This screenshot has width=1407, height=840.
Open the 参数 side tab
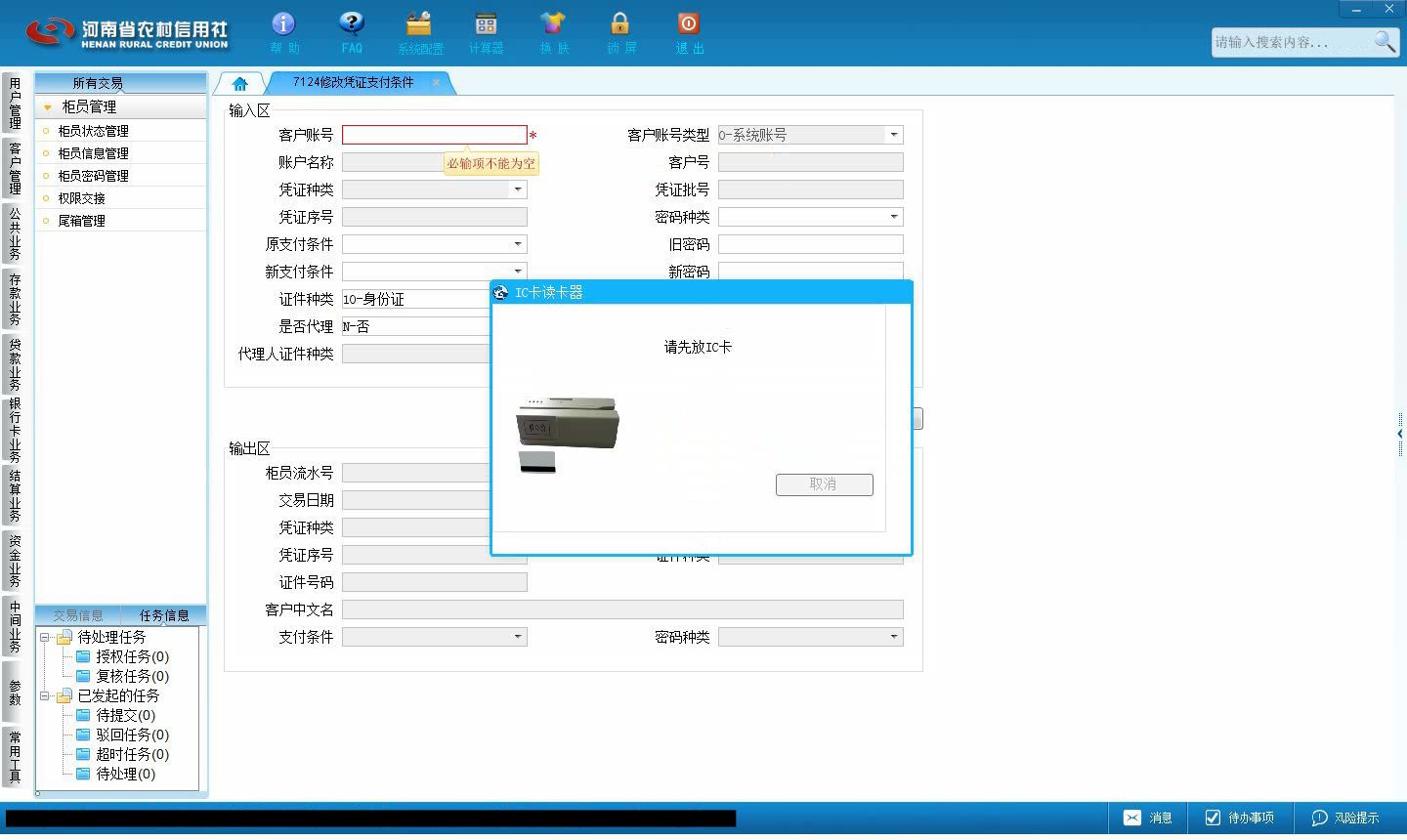pos(15,692)
